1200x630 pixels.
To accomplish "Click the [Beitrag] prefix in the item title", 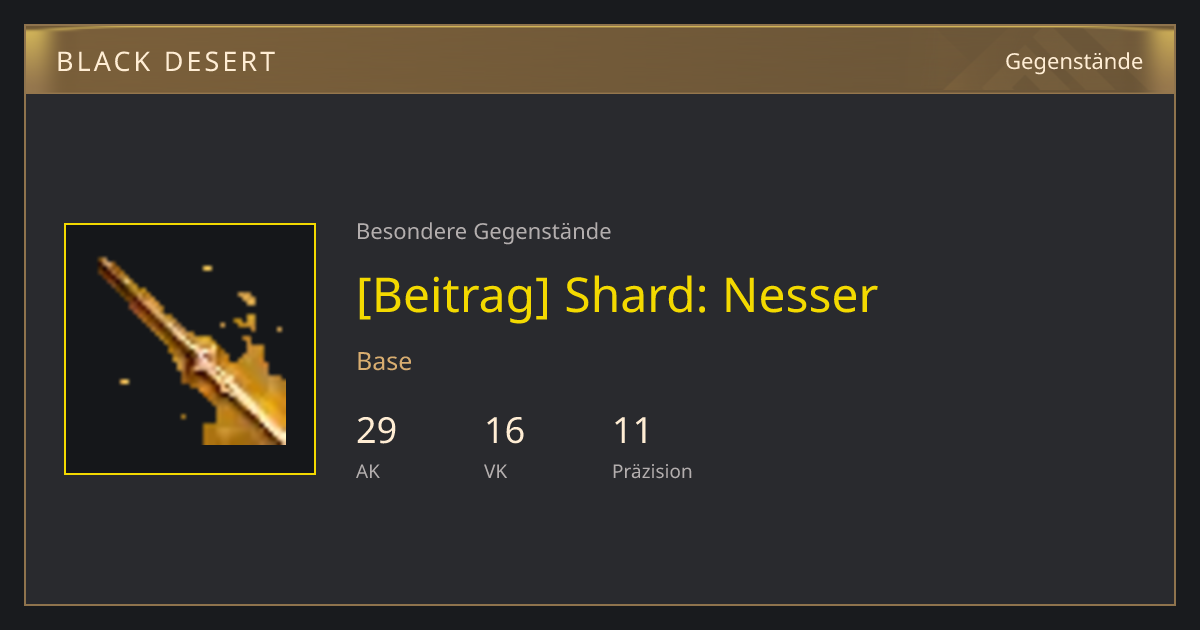I will pyautogui.click(x=453, y=295).
